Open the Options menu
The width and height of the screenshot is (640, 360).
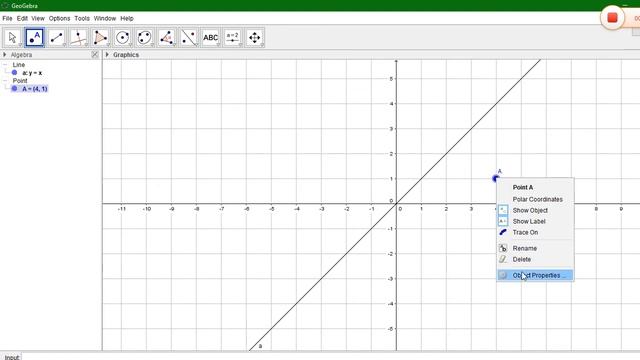click(60, 18)
